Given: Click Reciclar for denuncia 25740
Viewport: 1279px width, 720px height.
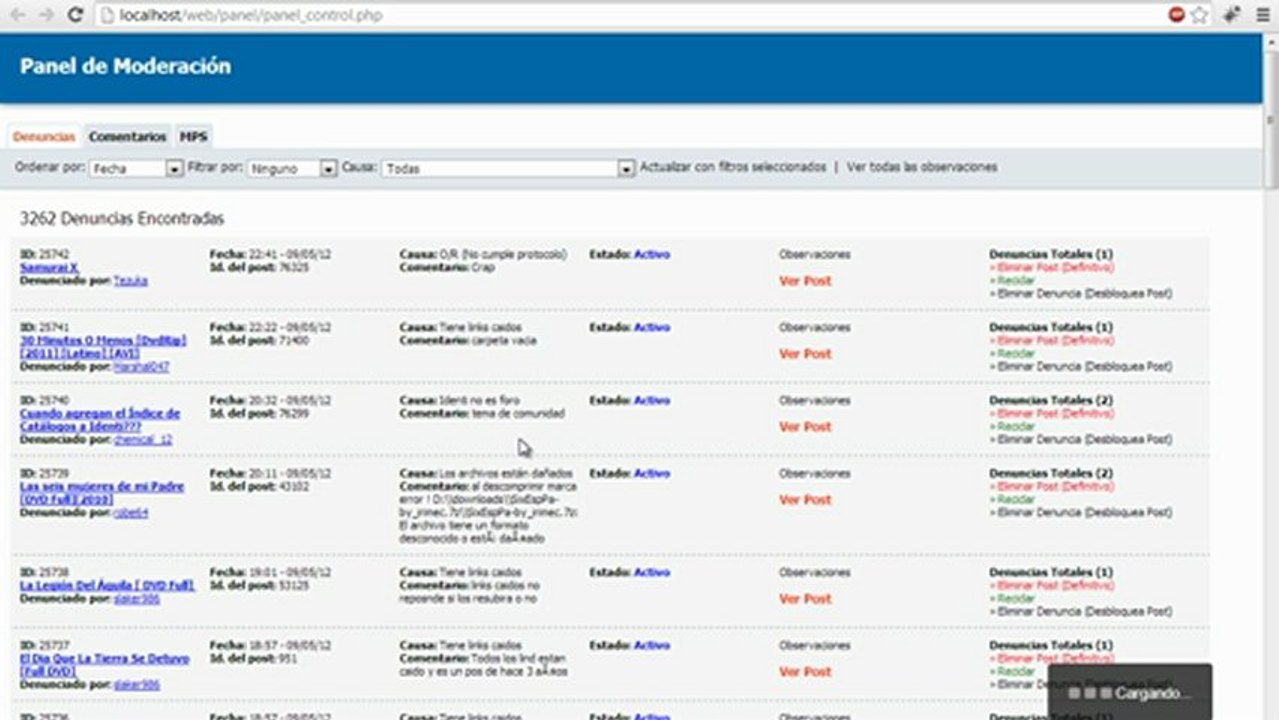Looking at the screenshot, I should 1015,427.
